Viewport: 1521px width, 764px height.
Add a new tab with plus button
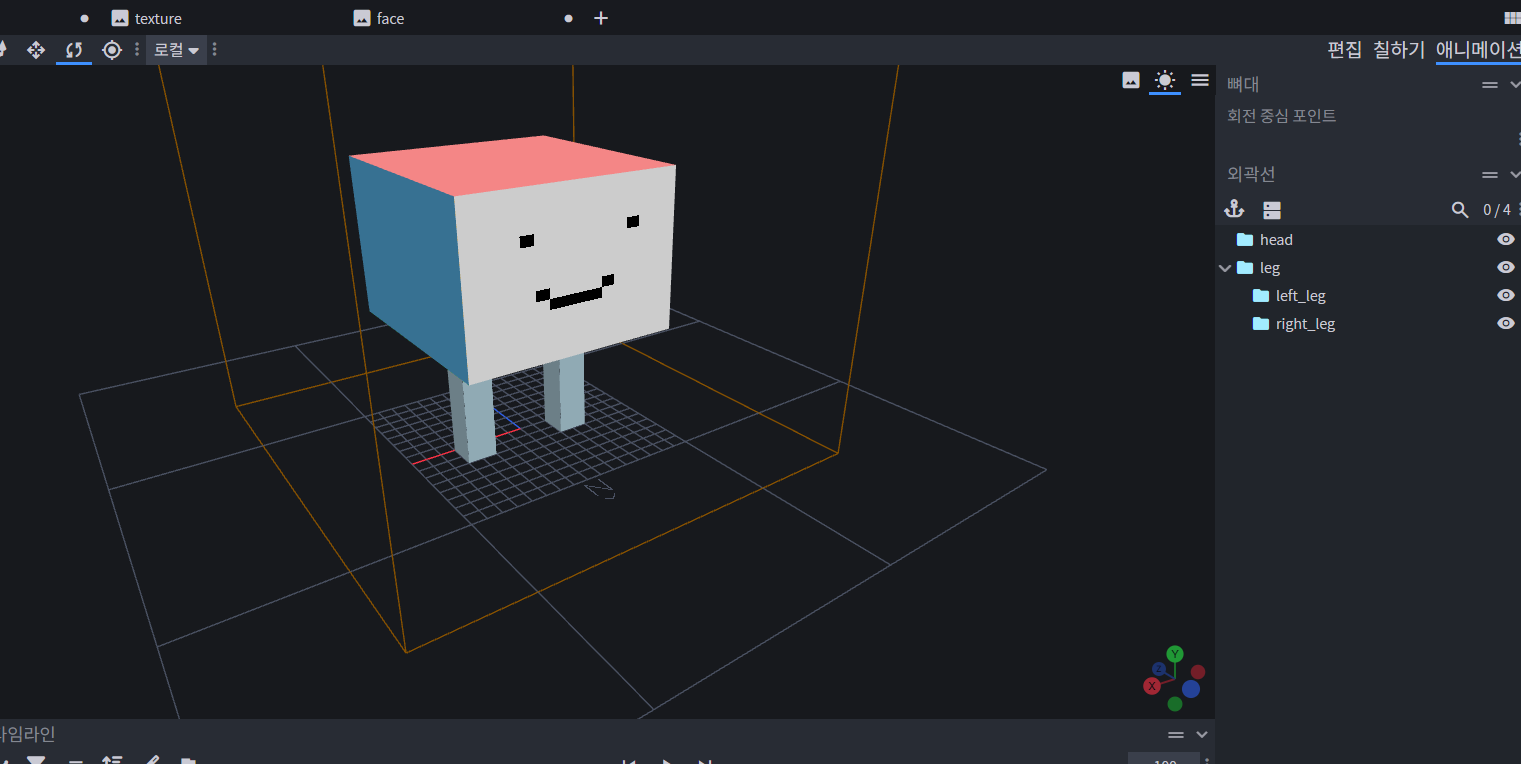click(x=601, y=18)
